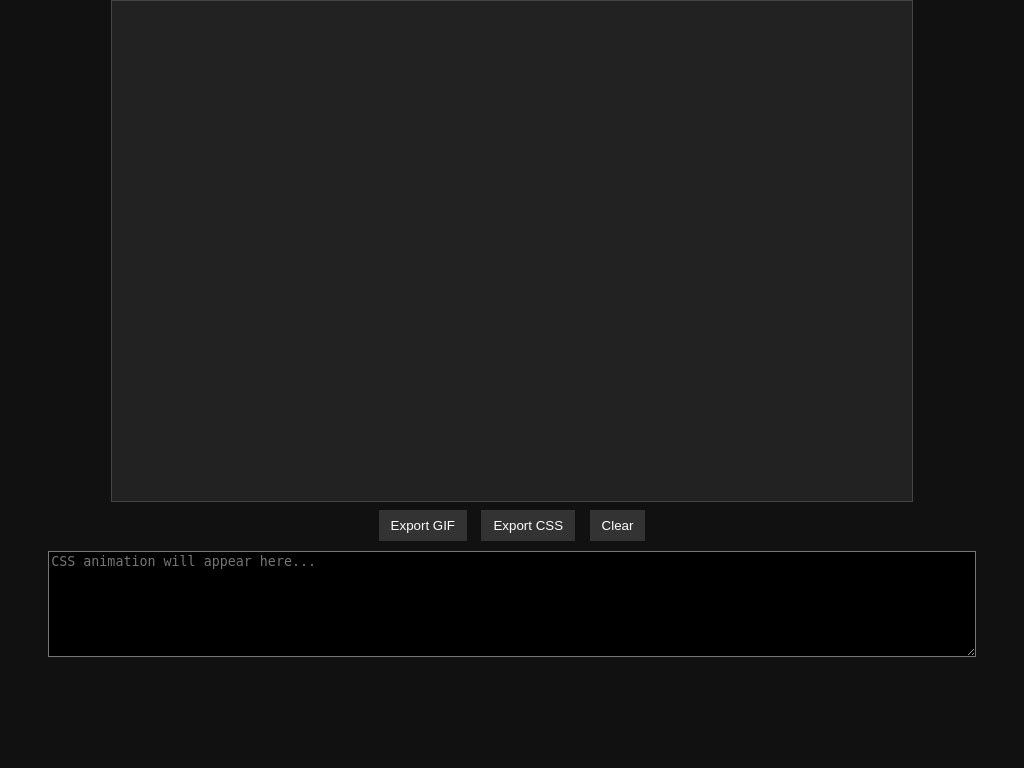Click on the animation preview canvas
1024x768 pixels.
512,250
